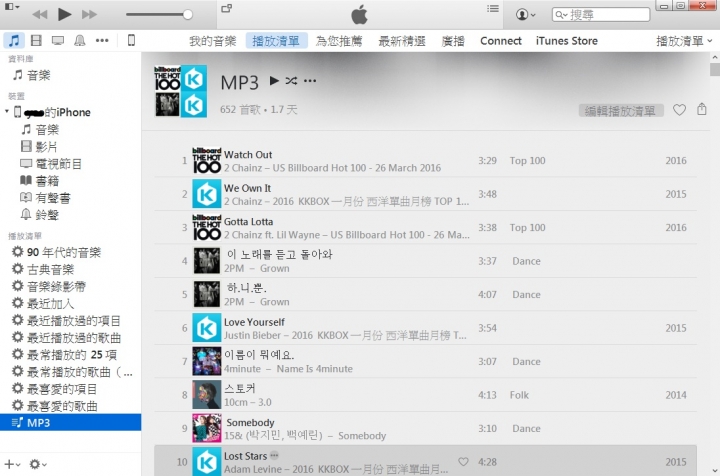This screenshot has height=476, width=720.
Task: Click the iPhone device icon in toolbar
Action: [131, 40]
